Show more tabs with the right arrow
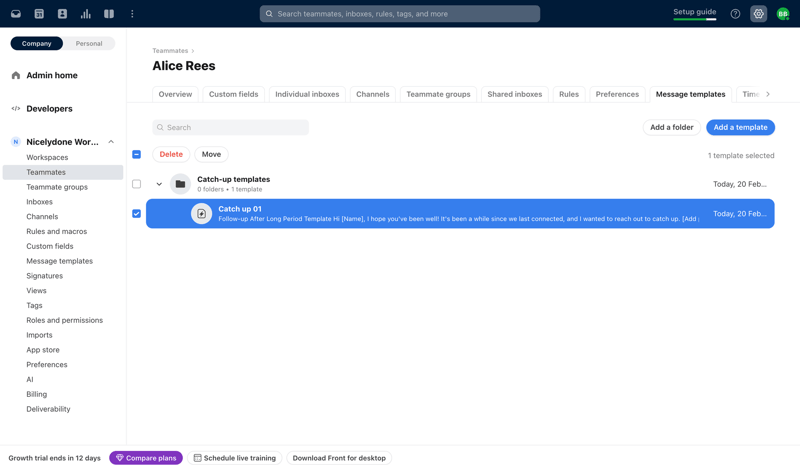Image resolution: width=800 pixels, height=470 pixels. point(768,94)
